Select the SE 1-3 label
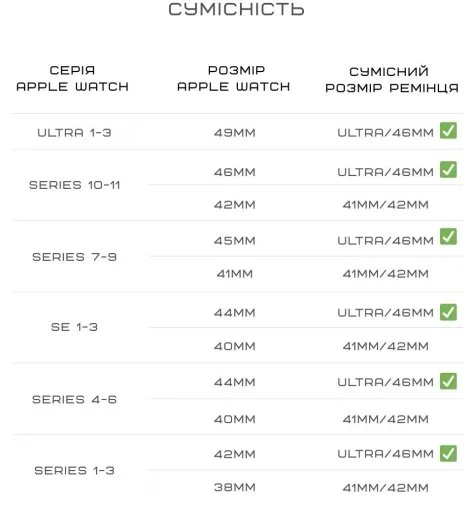This screenshot has height=505, width=473. (74, 327)
